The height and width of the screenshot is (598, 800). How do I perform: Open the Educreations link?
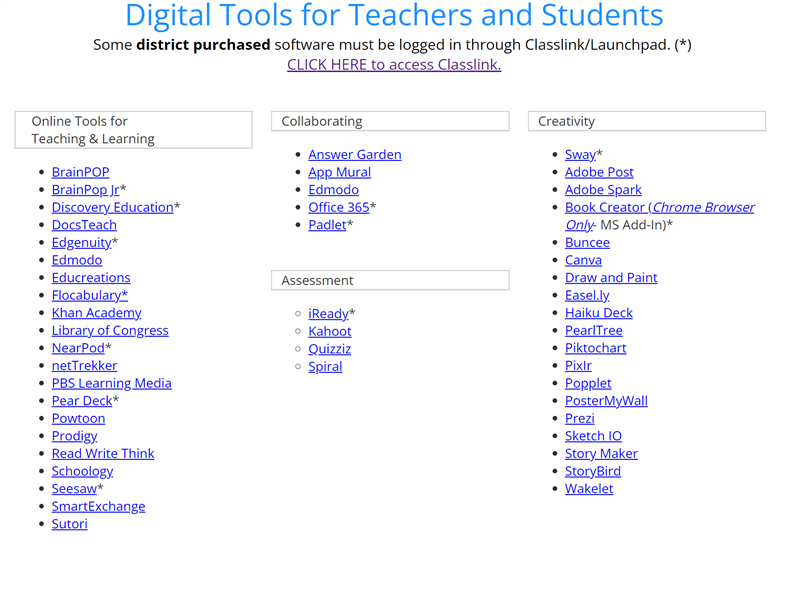click(x=91, y=278)
